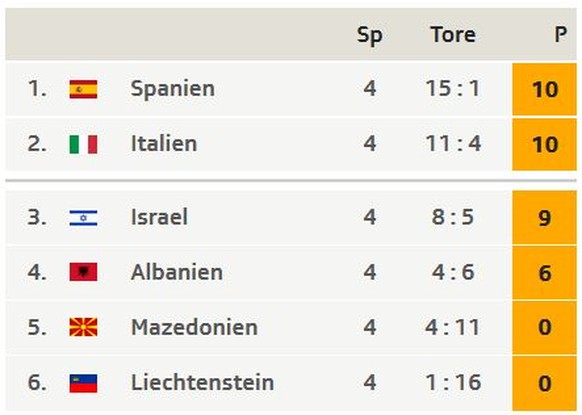Click Spanien's orange 10 points cell
The image size is (582, 415).
pyautogui.click(x=544, y=89)
